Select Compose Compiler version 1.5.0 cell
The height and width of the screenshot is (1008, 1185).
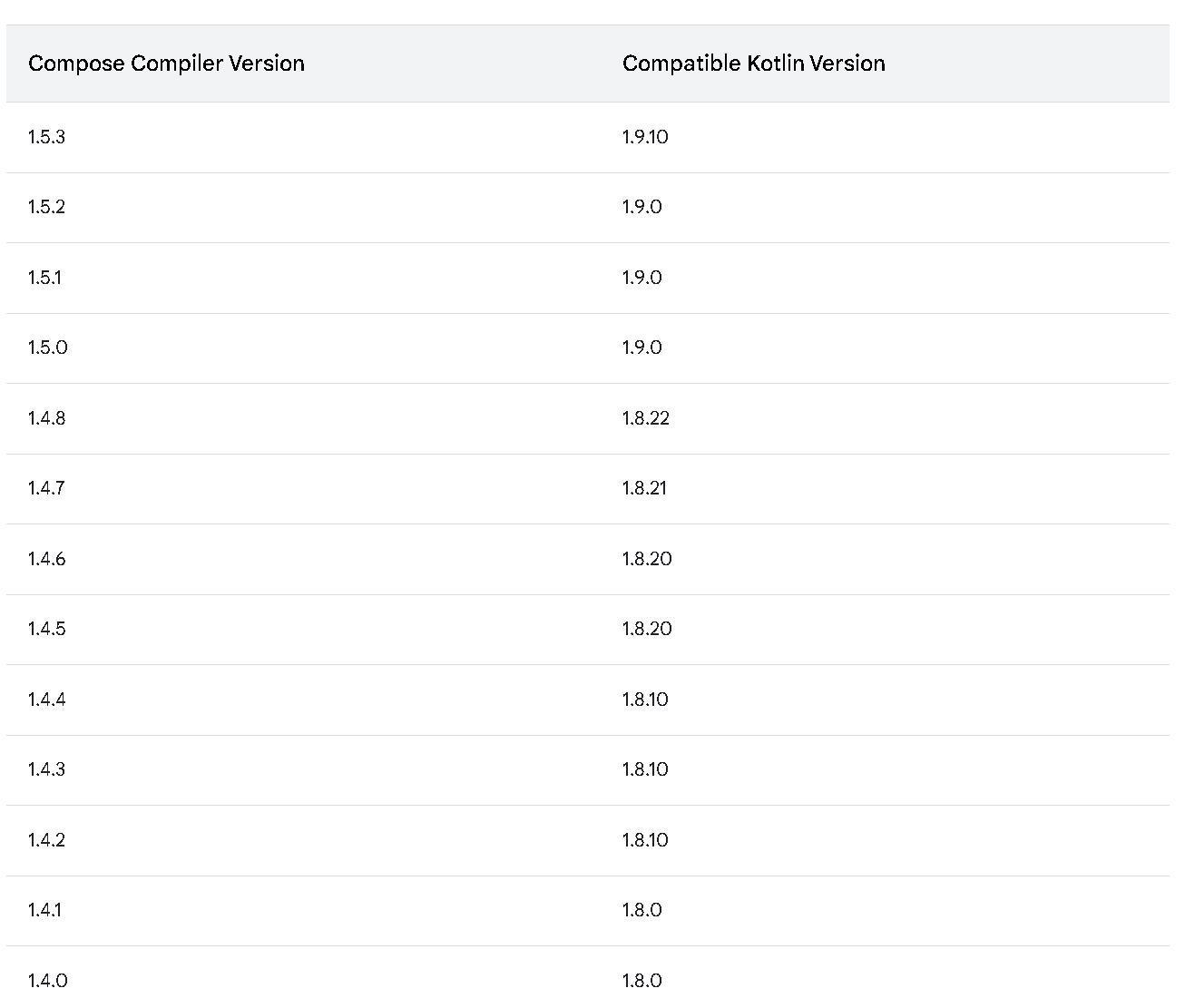(x=47, y=347)
